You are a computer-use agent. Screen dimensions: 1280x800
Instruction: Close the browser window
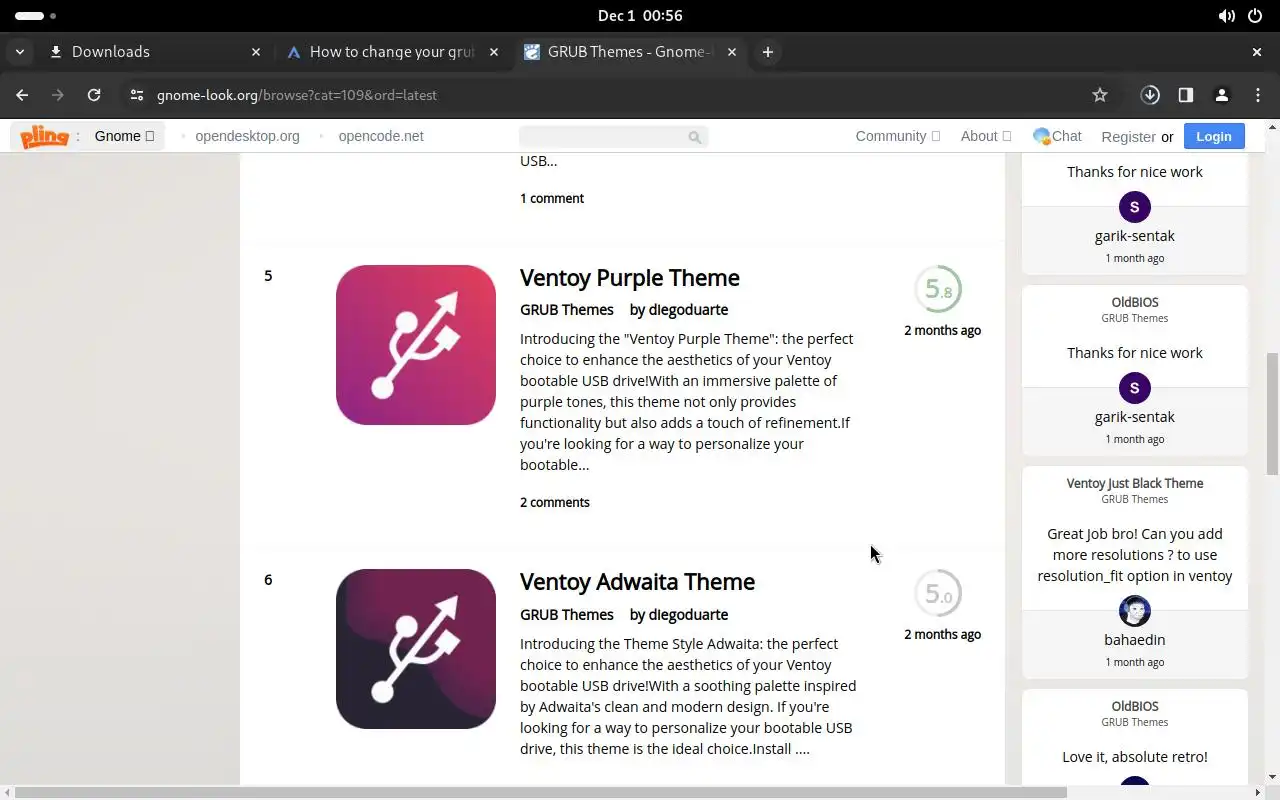tap(1257, 52)
